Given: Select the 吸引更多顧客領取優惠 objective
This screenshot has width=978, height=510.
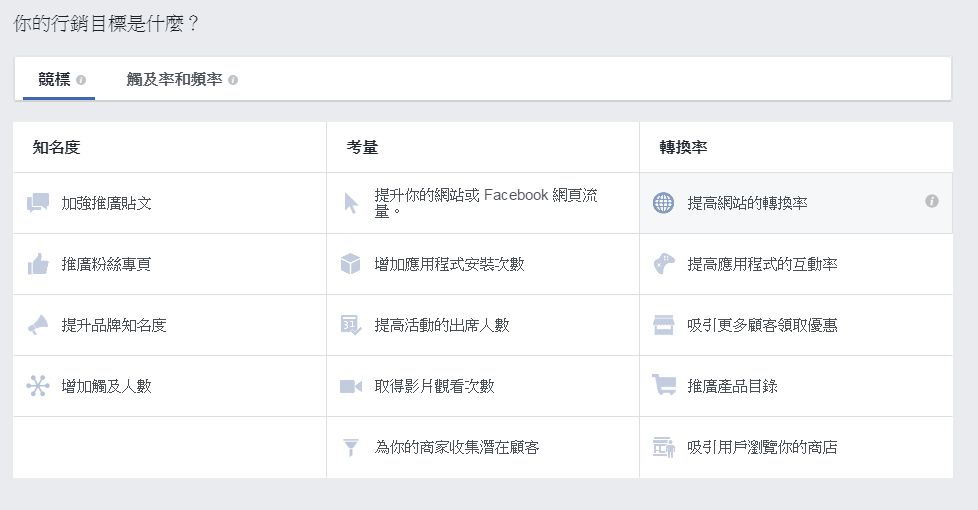Looking at the screenshot, I should (762, 325).
